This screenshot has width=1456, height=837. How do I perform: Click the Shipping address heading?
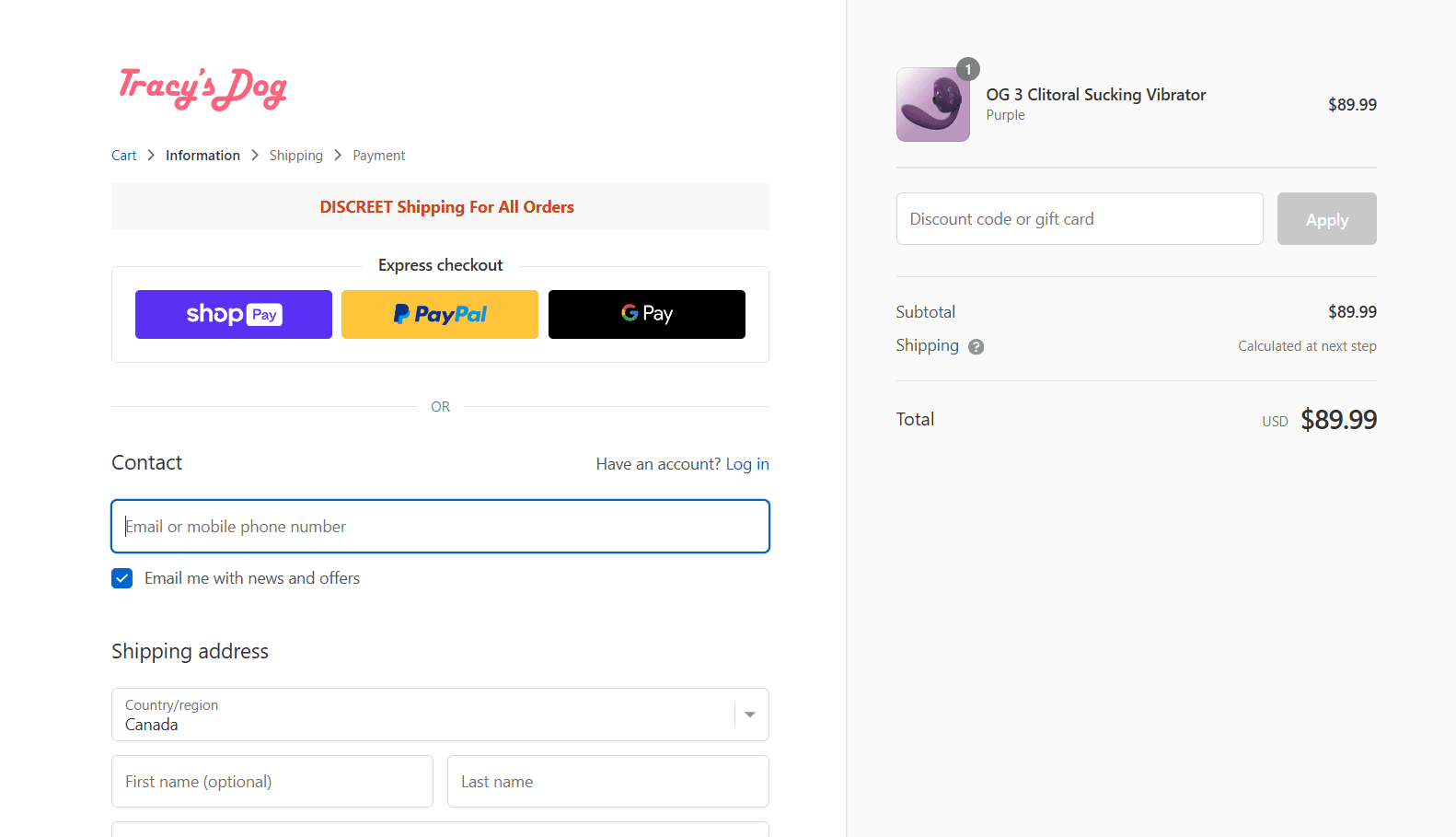point(190,652)
